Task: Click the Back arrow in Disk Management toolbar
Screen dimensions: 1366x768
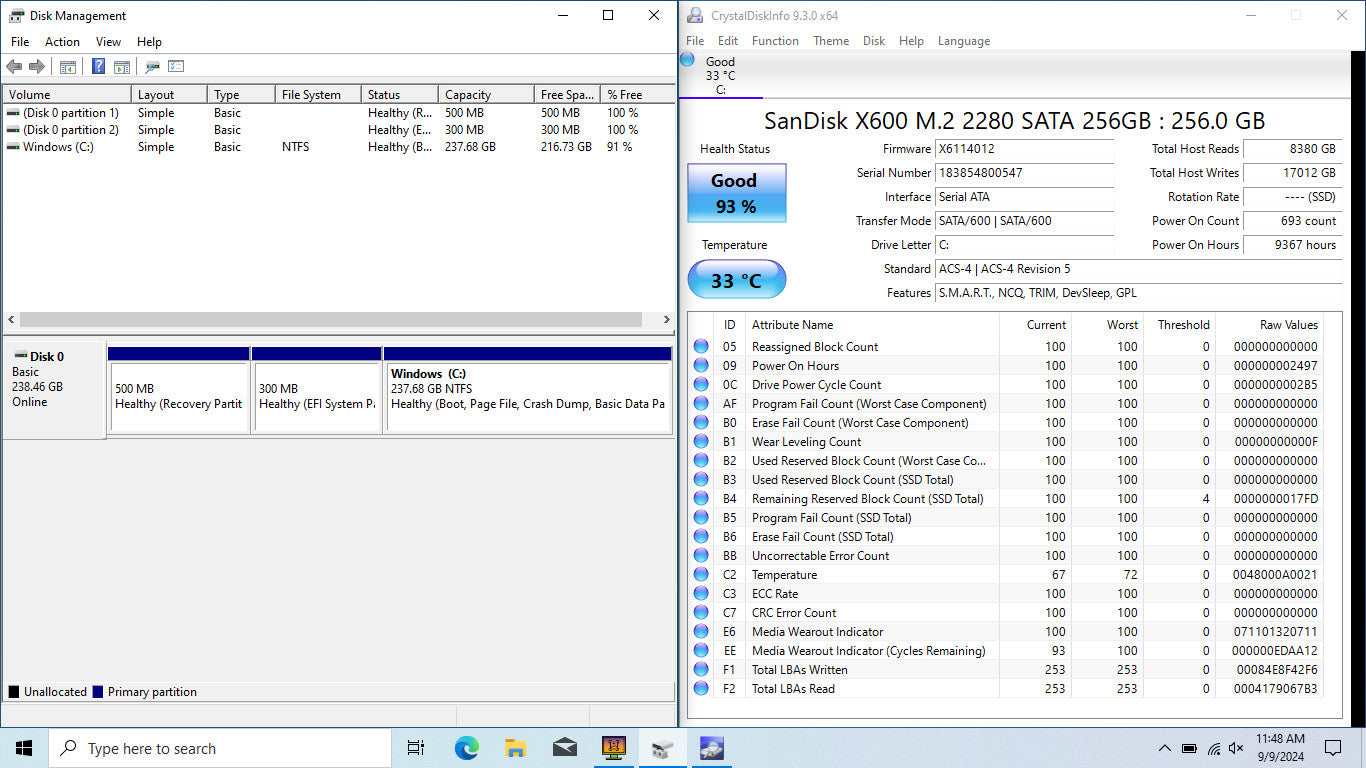Action: coord(14,67)
